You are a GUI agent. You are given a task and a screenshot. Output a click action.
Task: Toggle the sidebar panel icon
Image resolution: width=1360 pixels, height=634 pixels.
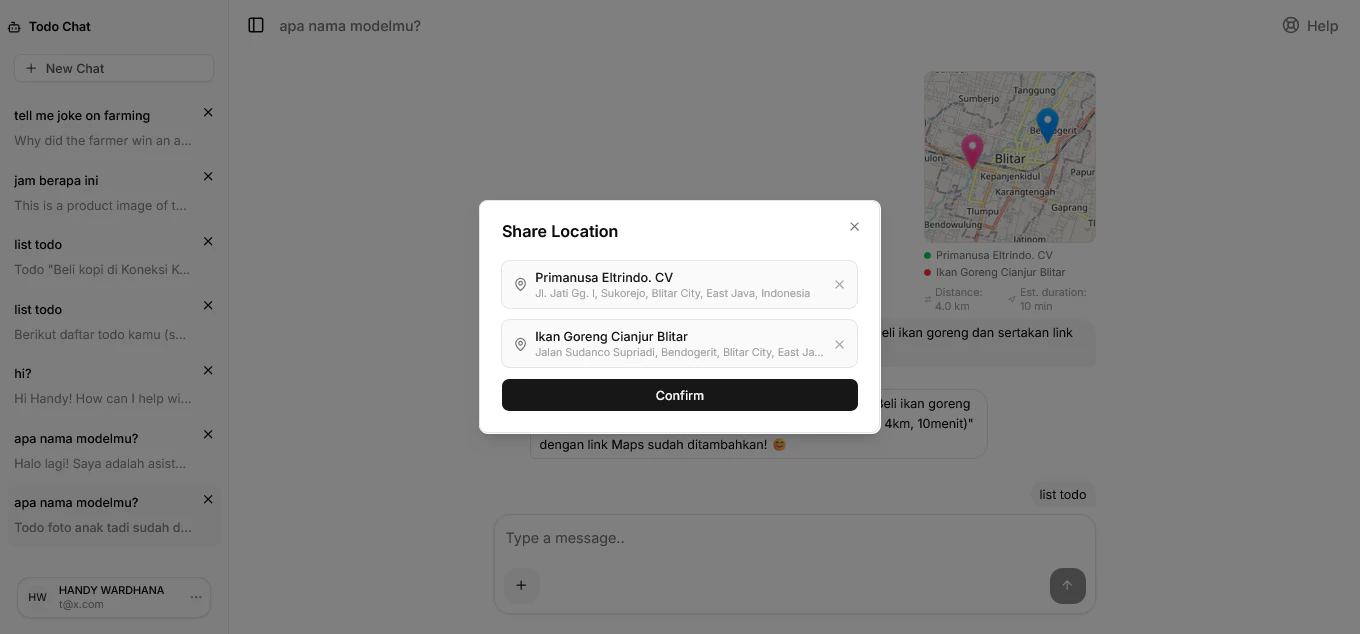(x=256, y=25)
